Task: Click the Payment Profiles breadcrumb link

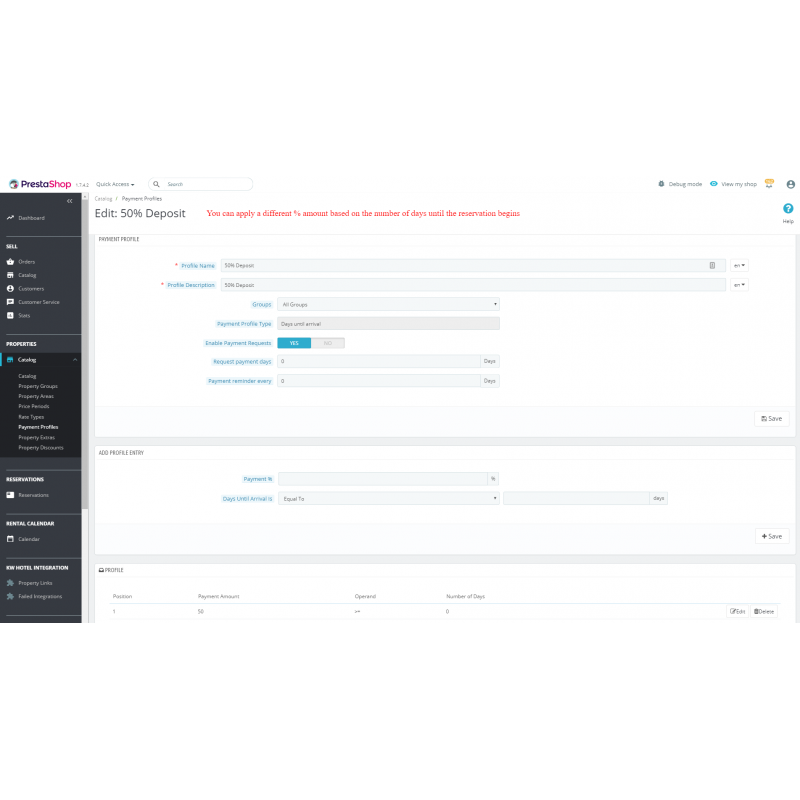Action: [x=142, y=198]
